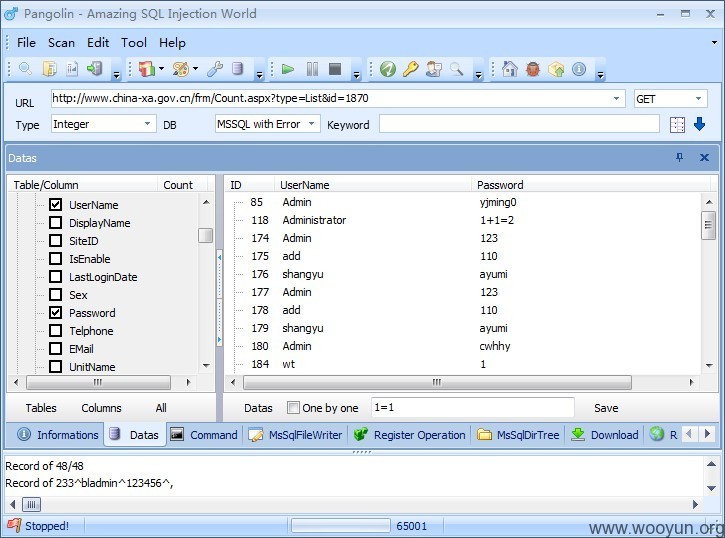Switch to the Command tab

pyautogui.click(x=204, y=435)
